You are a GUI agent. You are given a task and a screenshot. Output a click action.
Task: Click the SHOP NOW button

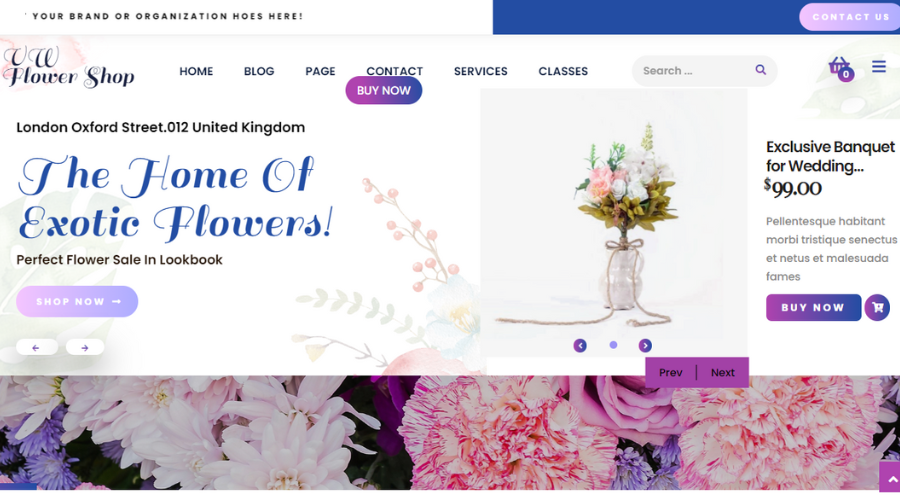pos(77,301)
